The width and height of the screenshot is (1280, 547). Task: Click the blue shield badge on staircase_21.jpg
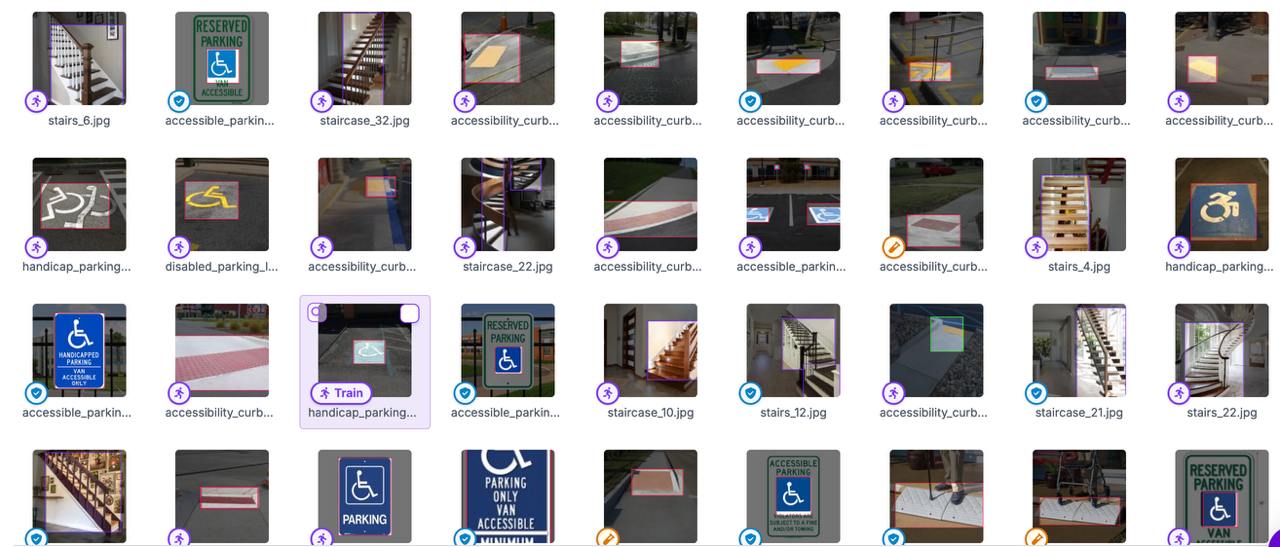coord(1037,393)
